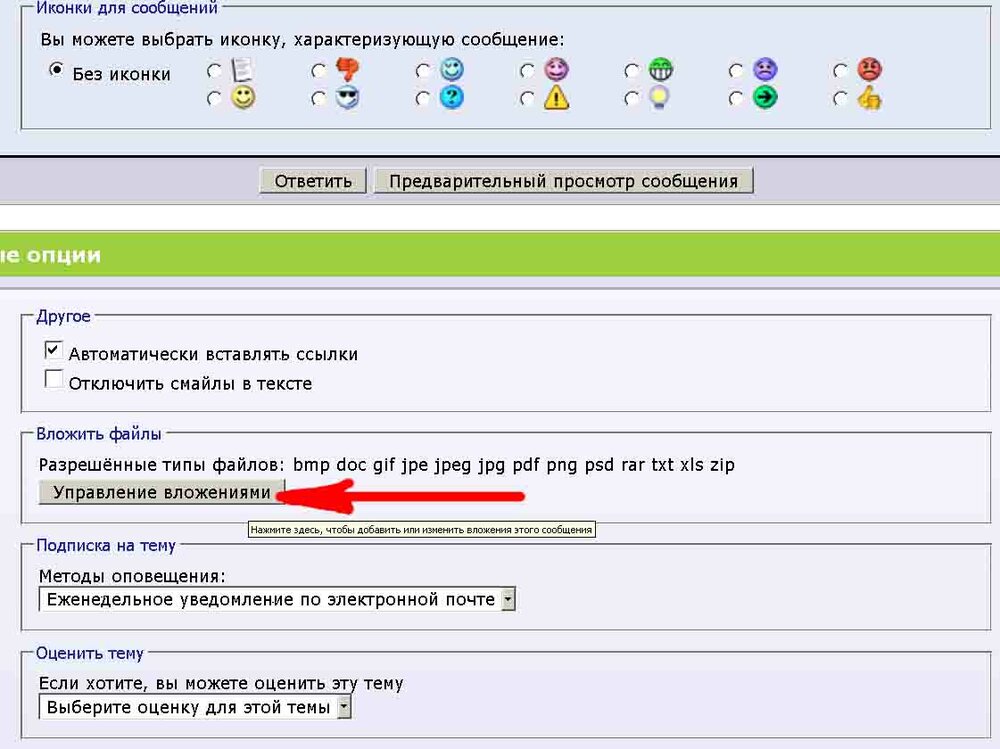1000x749 pixels.
Task: Select radio button beside pink blushing smiley
Action: (527, 71)
